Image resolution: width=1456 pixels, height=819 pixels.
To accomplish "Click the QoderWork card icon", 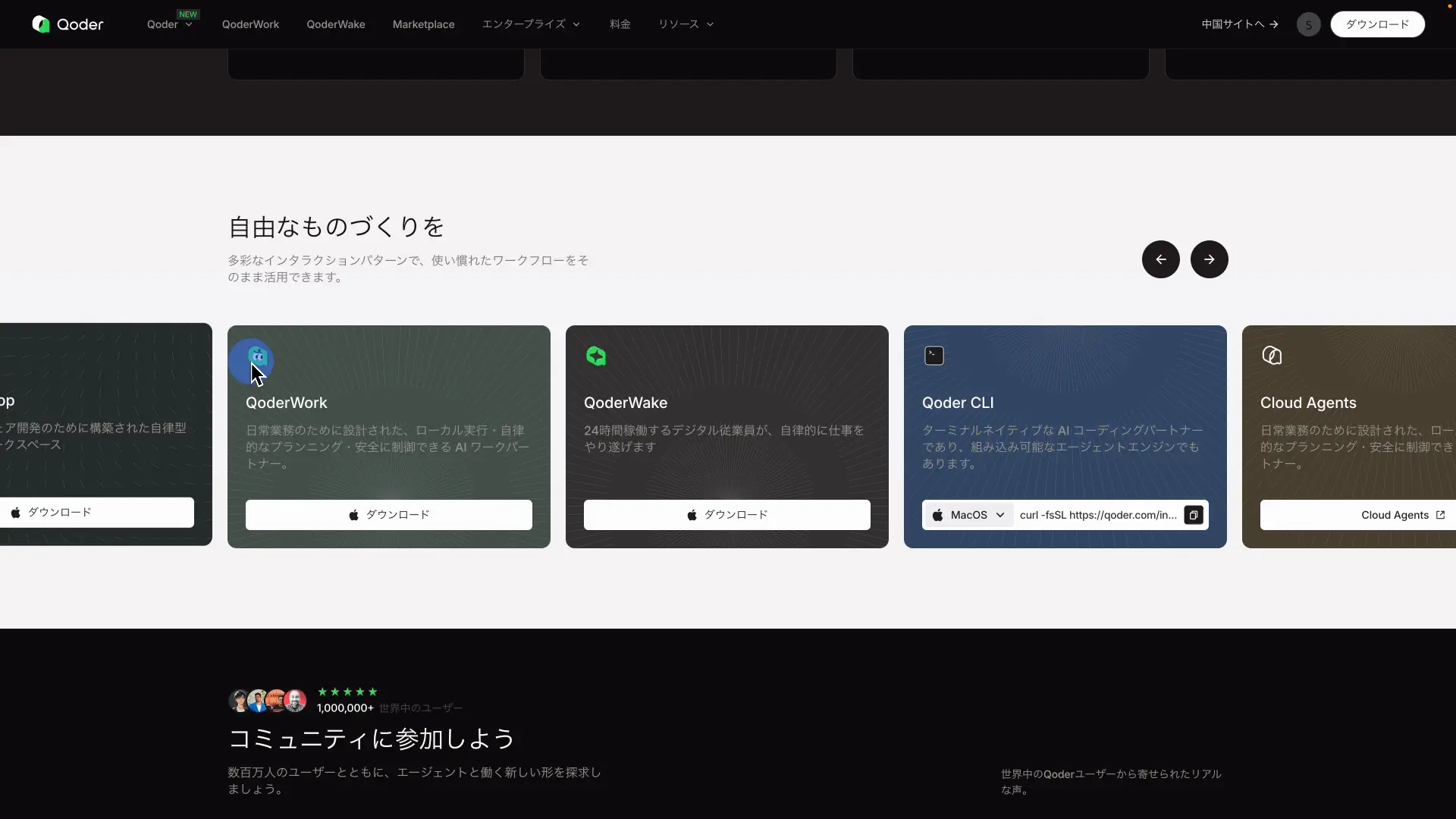I will pyautogui.click(x=258, y=356).
